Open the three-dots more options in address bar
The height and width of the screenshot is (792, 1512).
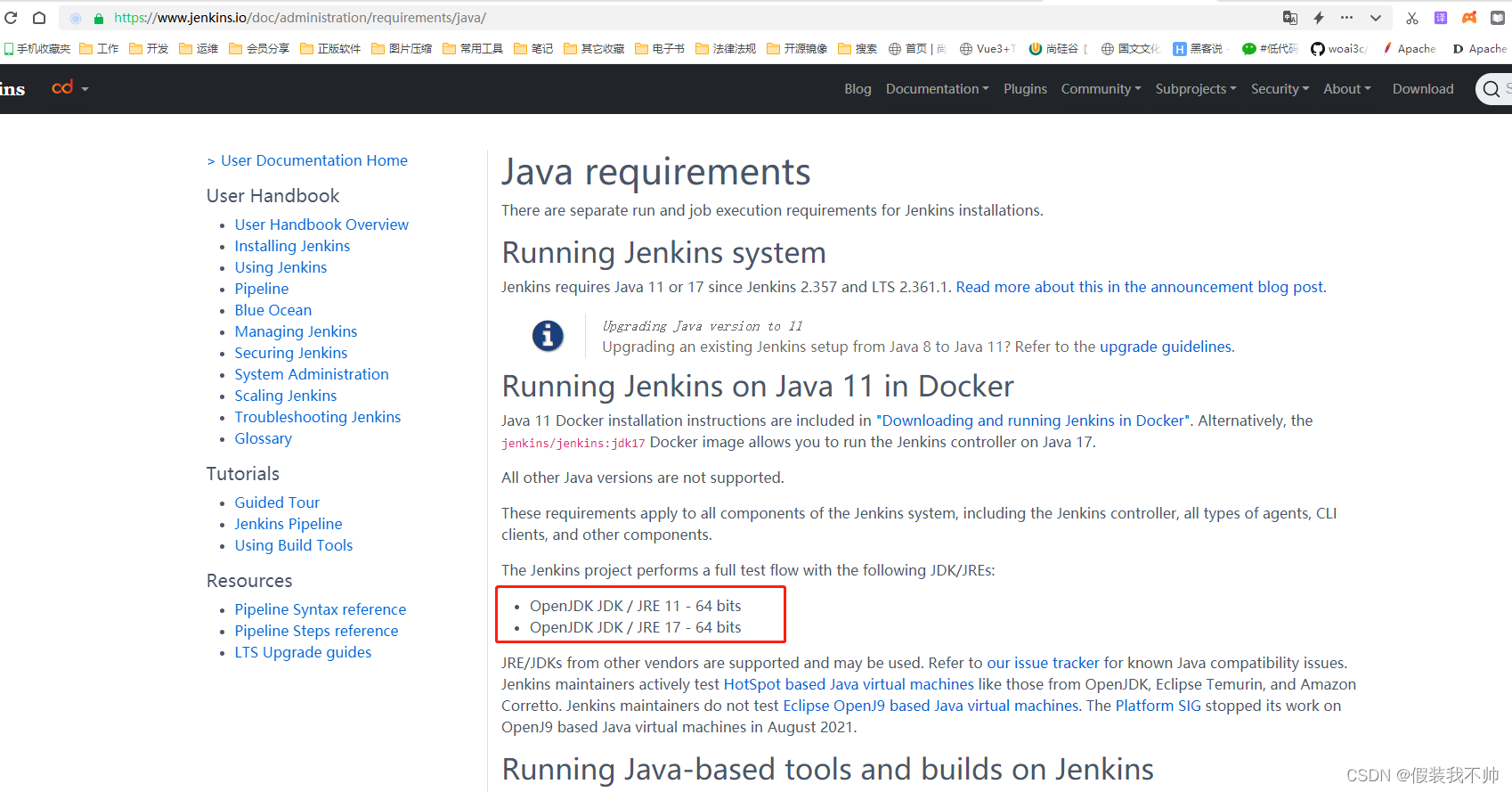[x=1346, y=18]
